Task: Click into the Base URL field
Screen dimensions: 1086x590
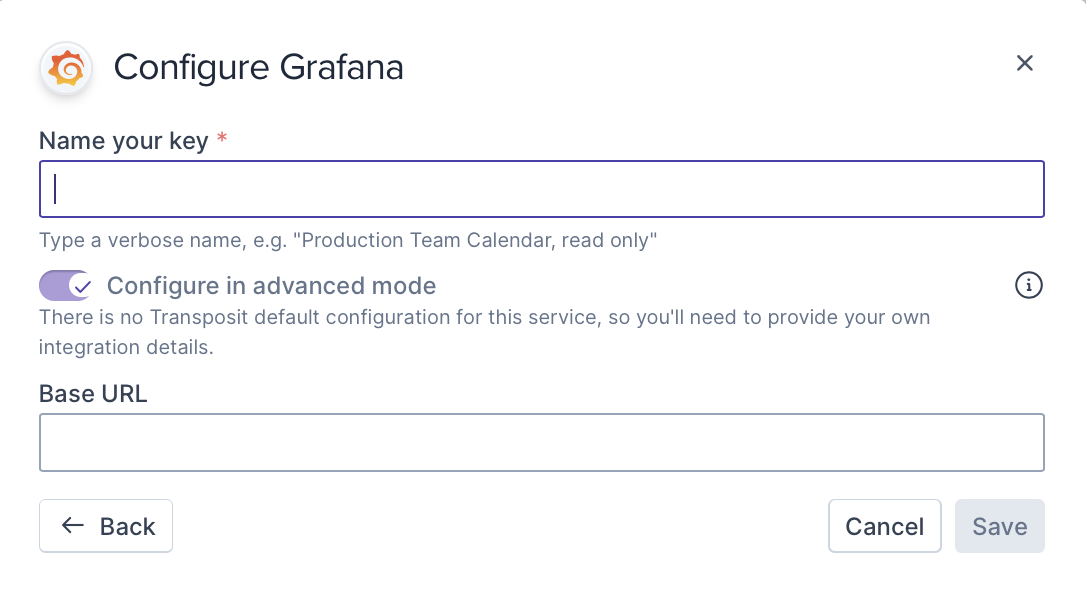Action: tap(542, 442)
